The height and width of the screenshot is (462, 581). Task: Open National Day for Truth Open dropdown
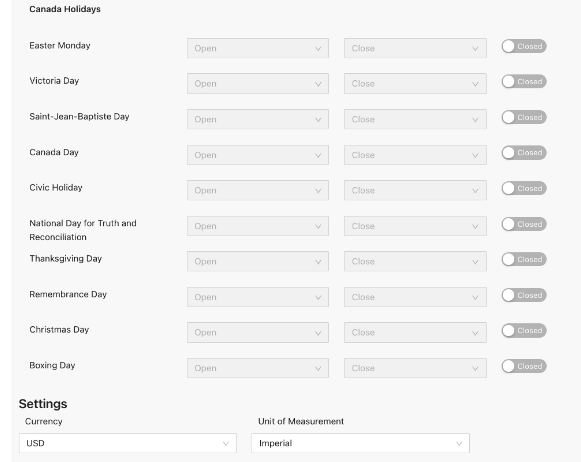[258, 226]
